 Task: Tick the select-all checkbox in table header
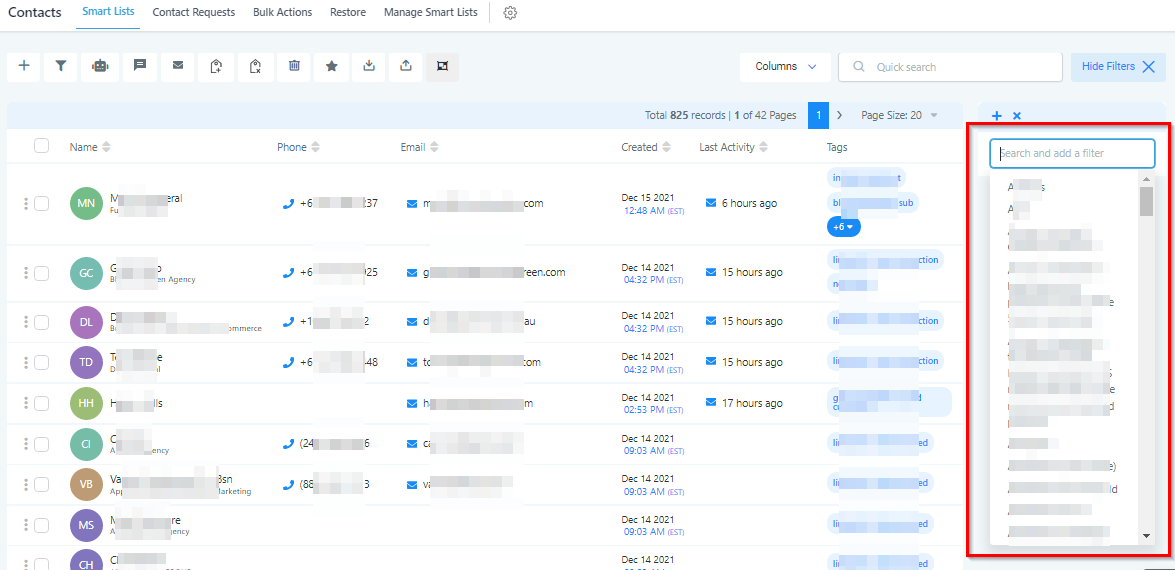click(41, 146)
